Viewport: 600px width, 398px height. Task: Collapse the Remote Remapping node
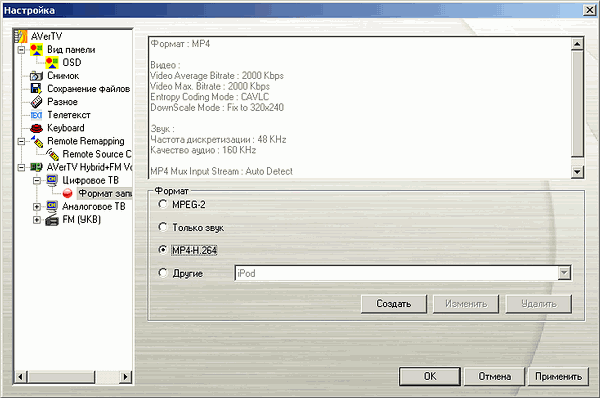(x=21, y=141)
